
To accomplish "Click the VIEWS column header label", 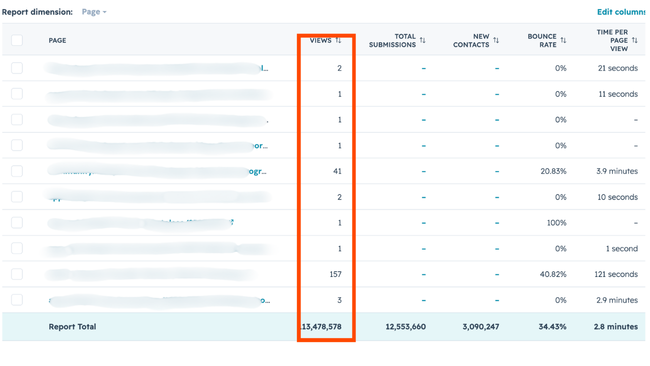I will point(320,40).
